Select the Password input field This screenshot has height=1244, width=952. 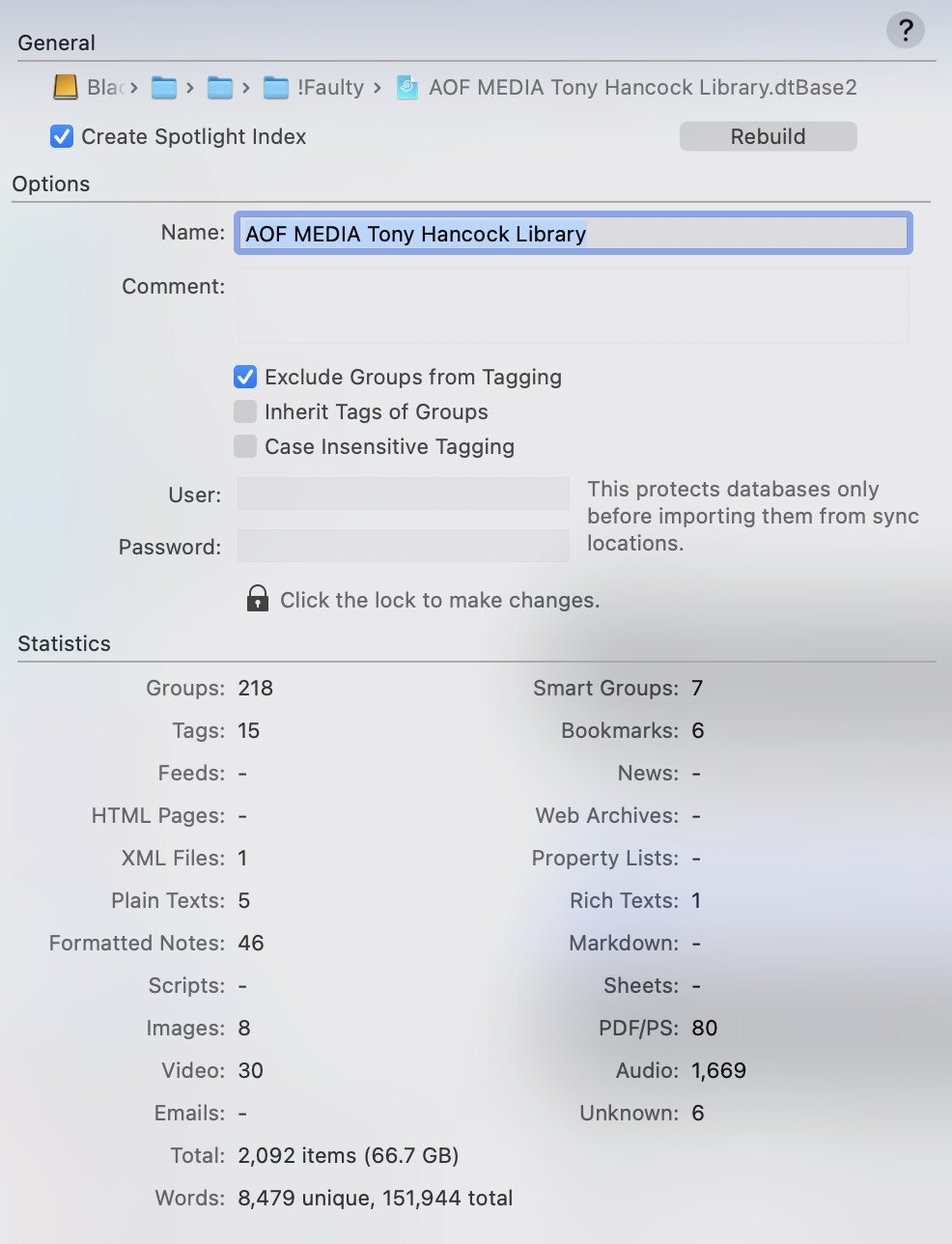tap(403, 546)
